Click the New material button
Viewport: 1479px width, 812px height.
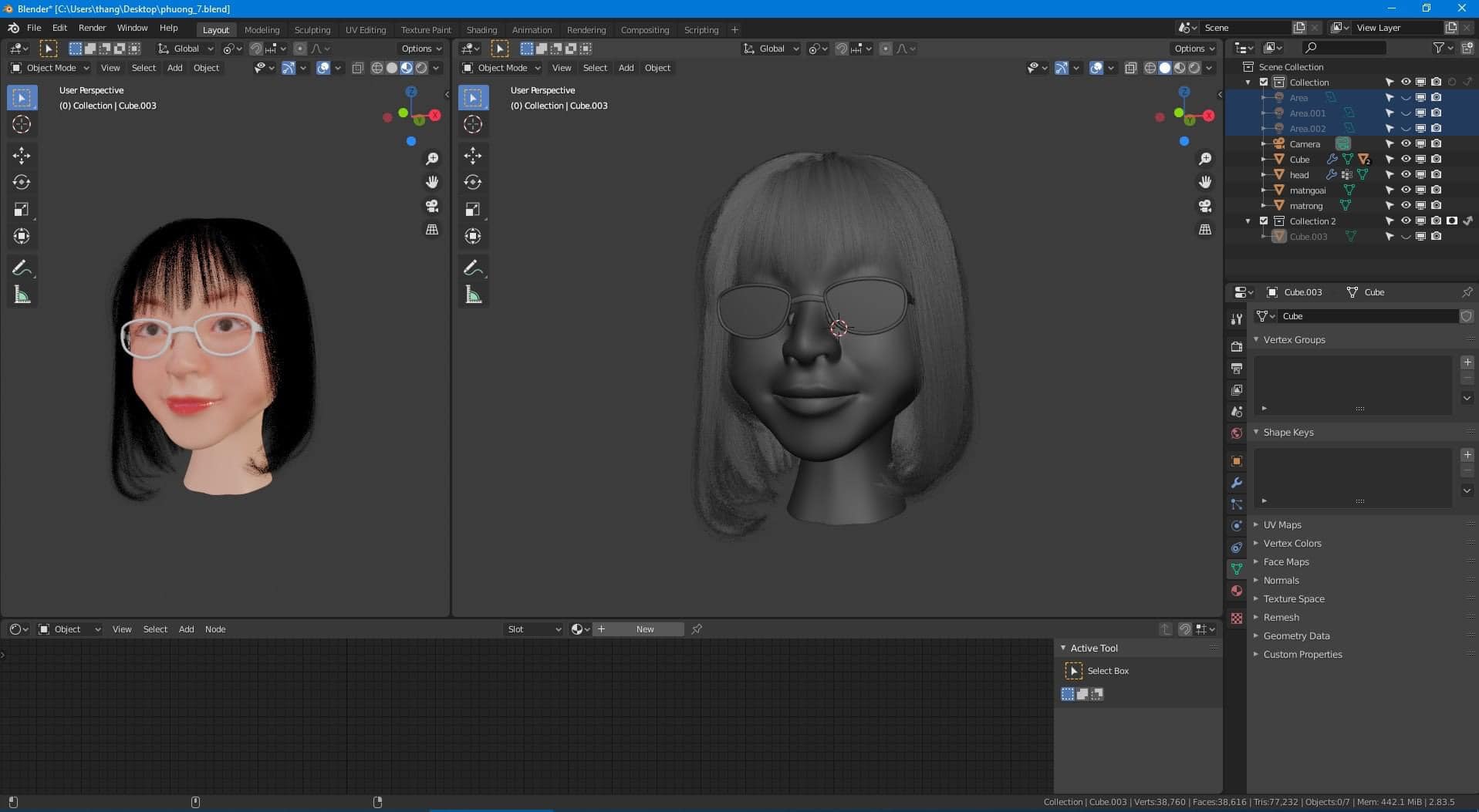[644, 629]
